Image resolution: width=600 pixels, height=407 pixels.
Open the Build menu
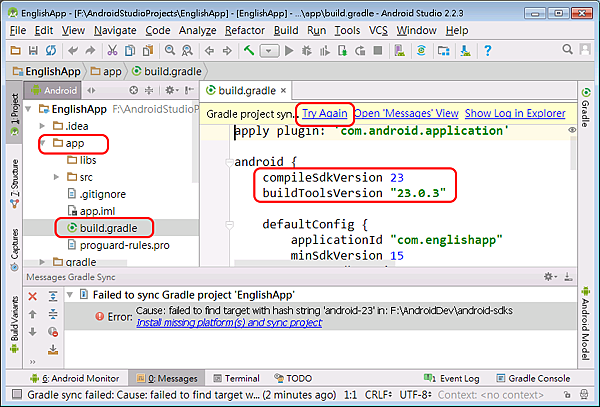tap(286, 30)
